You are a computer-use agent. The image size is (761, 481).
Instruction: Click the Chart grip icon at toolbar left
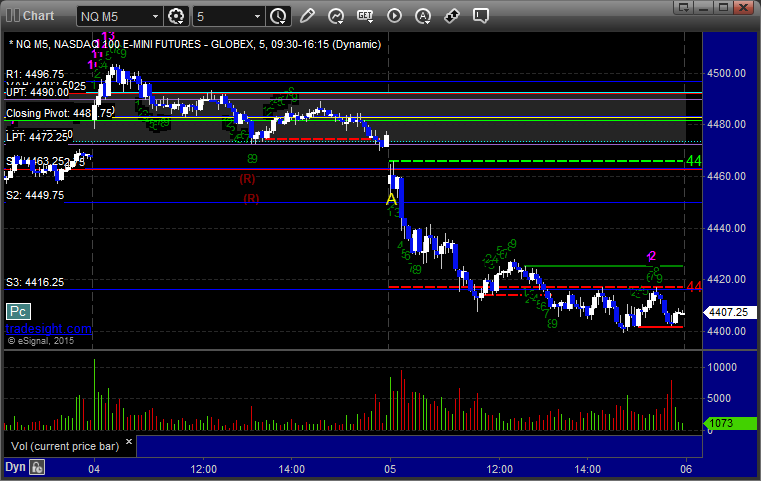[13, 16]
